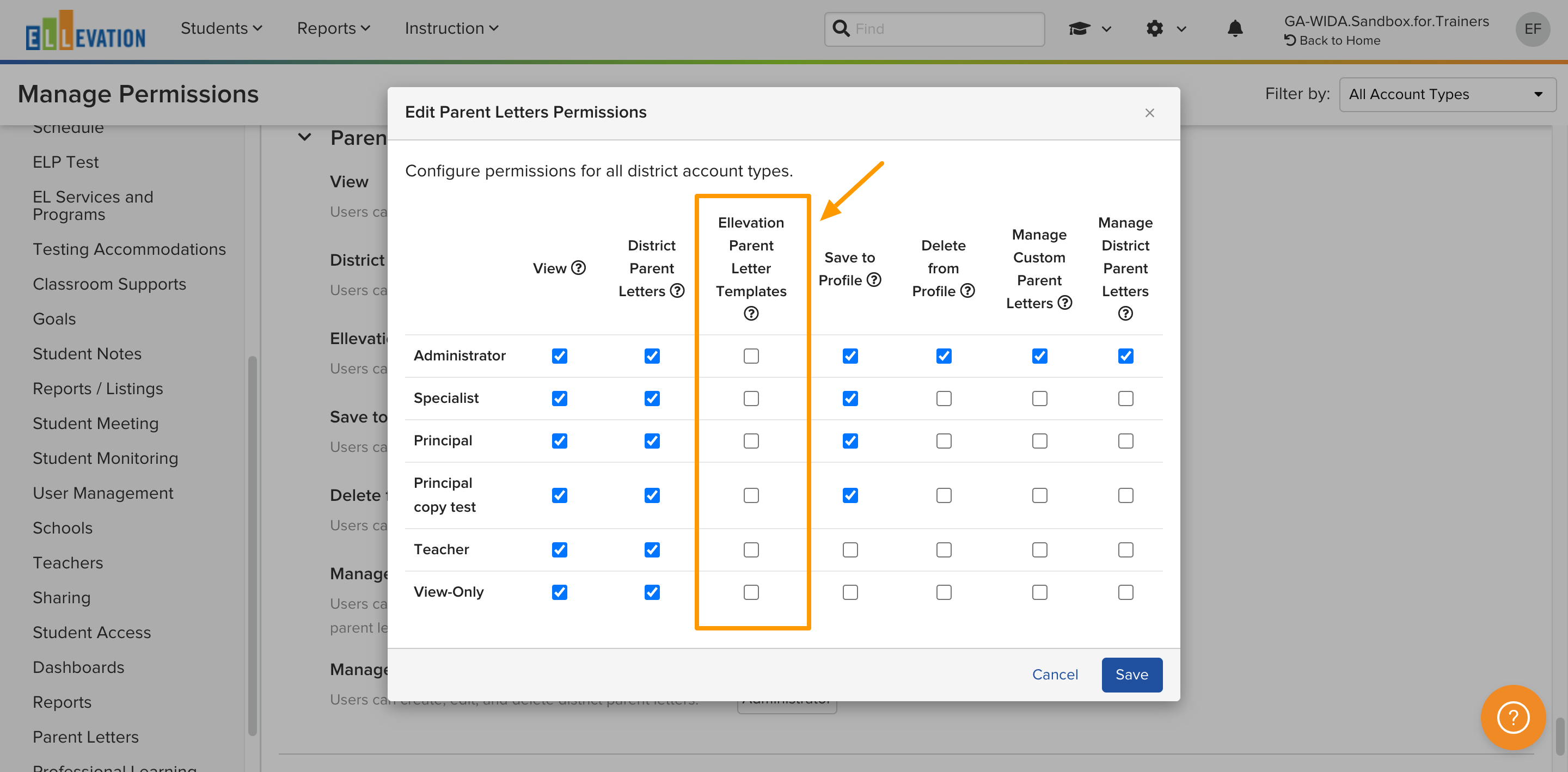Click the Ellevation logo

[85, 30]
